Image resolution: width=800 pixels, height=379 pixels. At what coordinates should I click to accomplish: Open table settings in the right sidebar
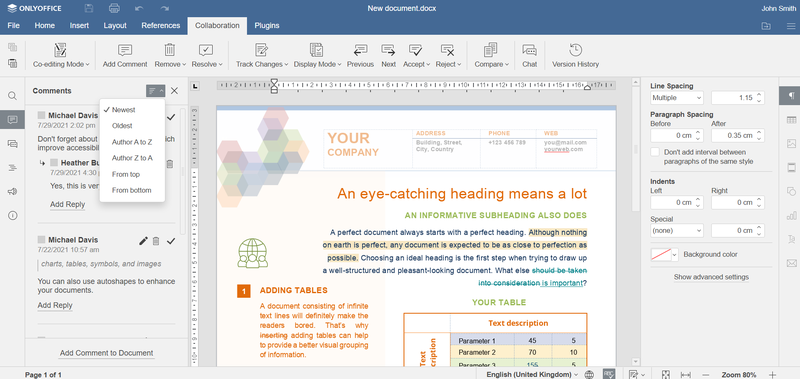(x=791, y=120)
